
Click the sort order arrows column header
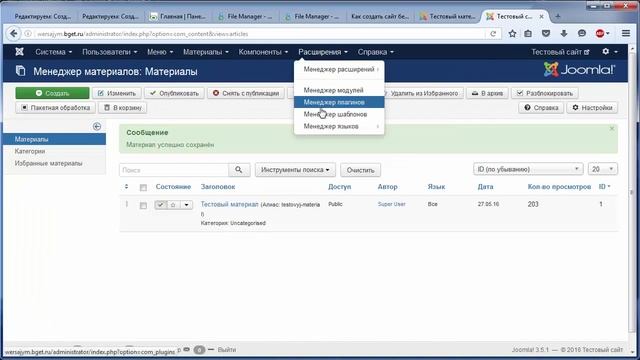click(x=126, y=187)
